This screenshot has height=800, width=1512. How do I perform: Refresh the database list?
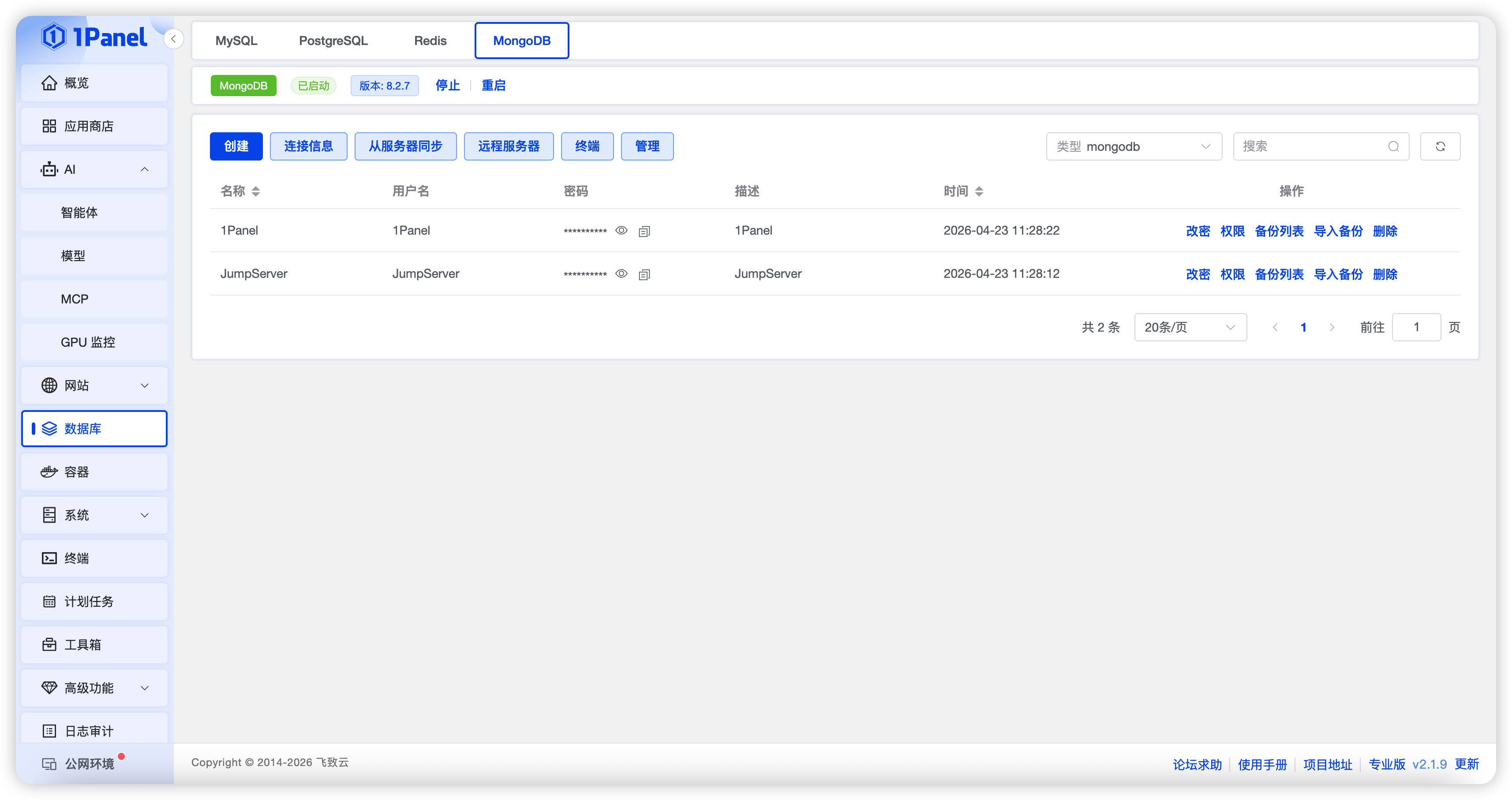(x=1440, y=146)
